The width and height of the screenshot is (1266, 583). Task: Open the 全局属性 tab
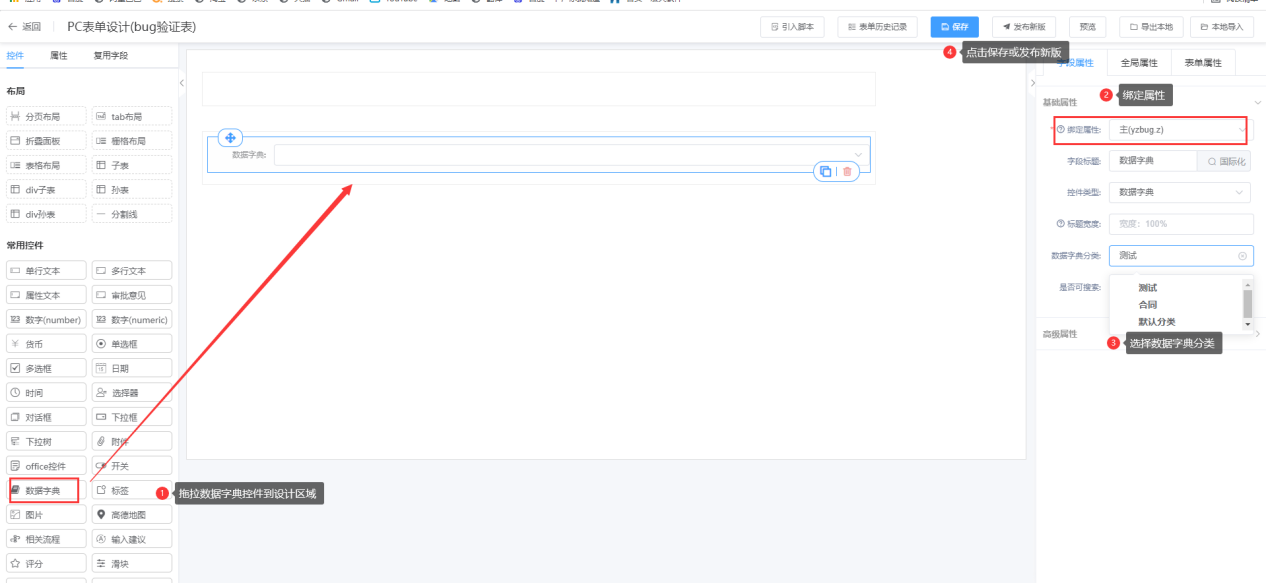point(1138,62)
